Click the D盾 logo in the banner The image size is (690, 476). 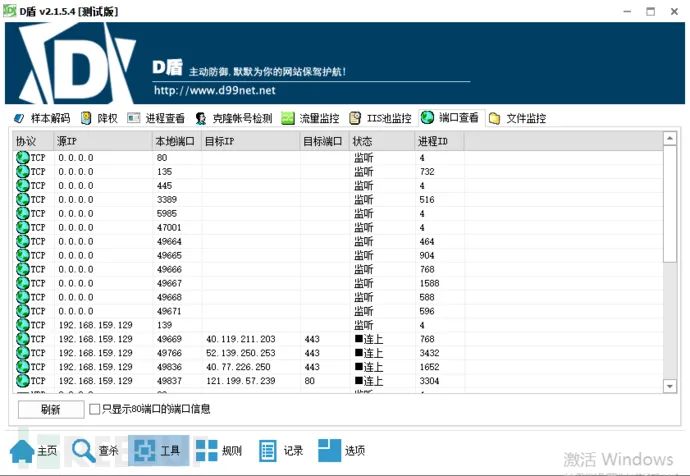point(77,64)
